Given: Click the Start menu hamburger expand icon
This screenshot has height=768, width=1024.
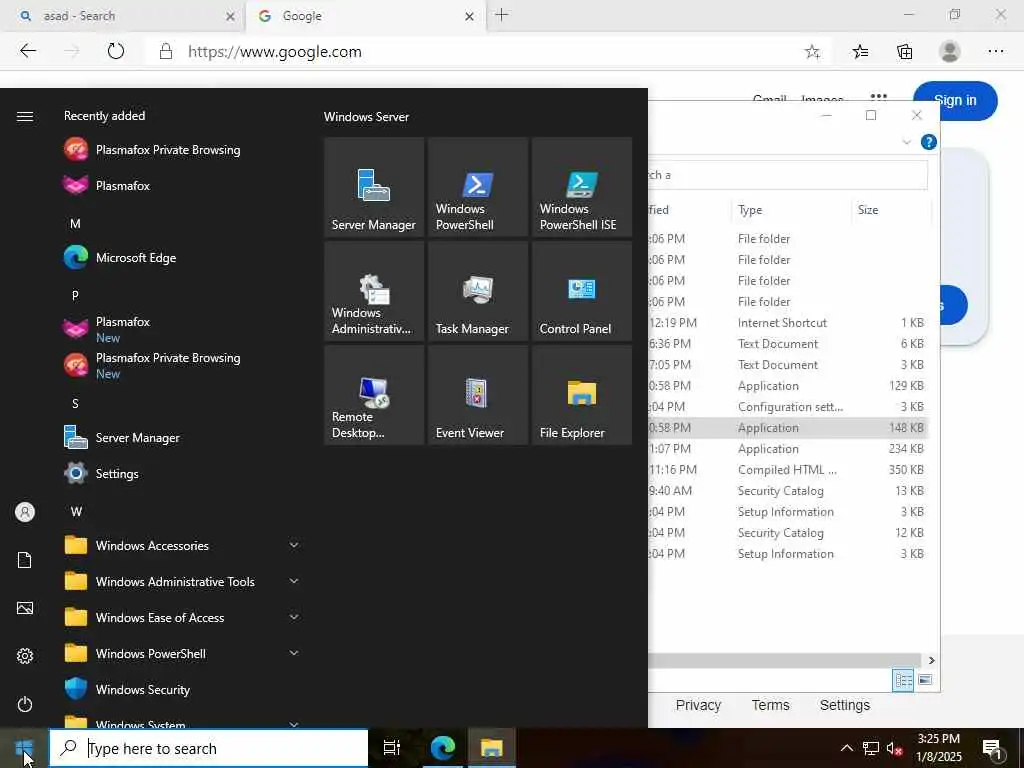Looking at the screenshot, I should coord(25,116).
